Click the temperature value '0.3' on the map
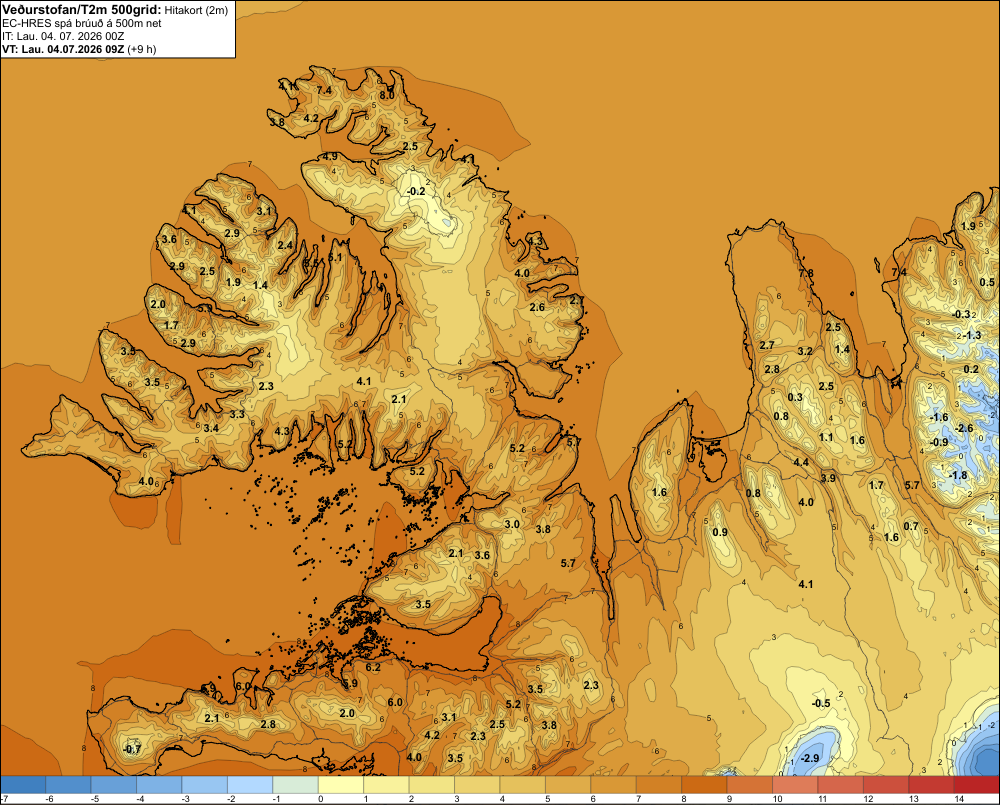Viewport: 1000px width, 805px height. pyautogui.click(x=795, y=397)
